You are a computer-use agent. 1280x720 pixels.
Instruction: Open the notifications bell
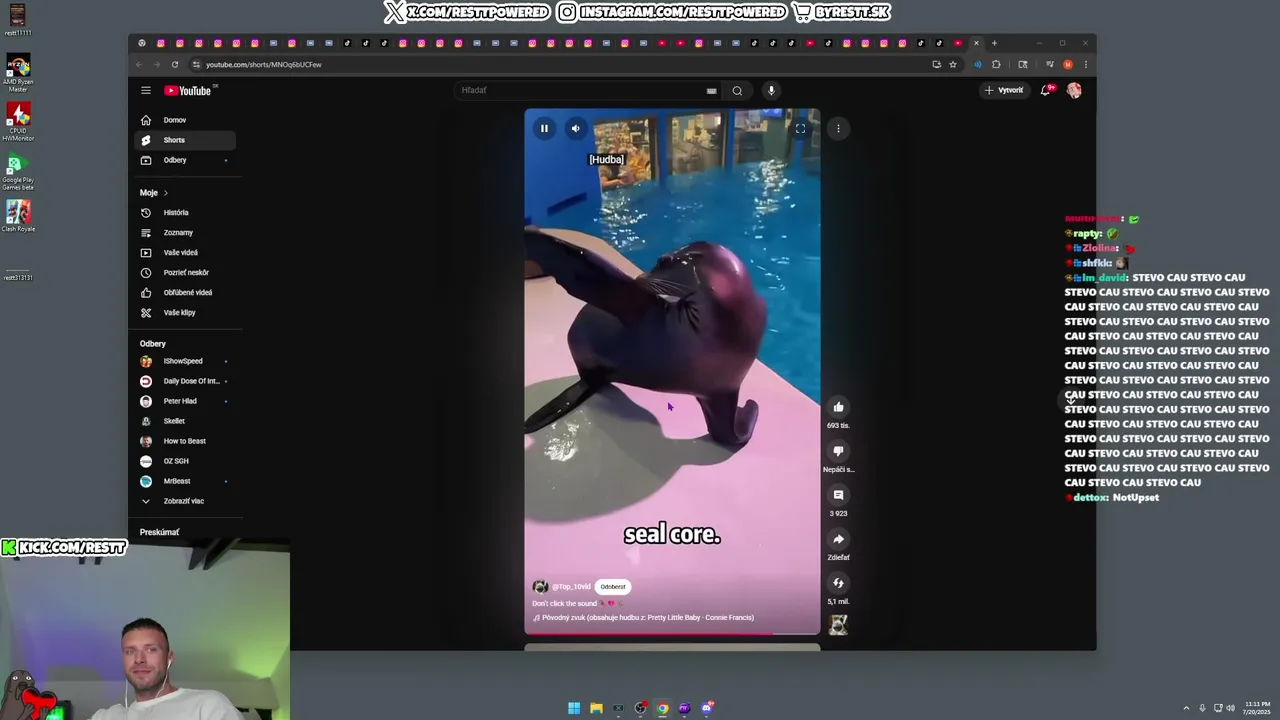[1046, 90]
